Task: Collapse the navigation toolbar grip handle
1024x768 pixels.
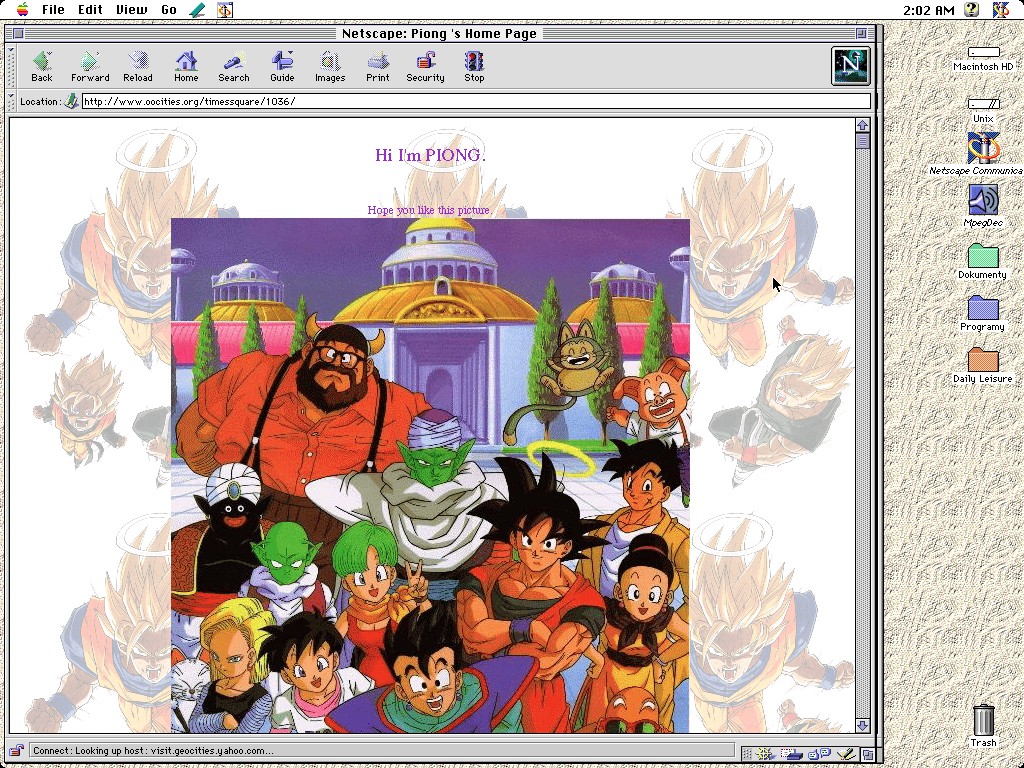Action: pyautogui.click(x=12, y=66)
